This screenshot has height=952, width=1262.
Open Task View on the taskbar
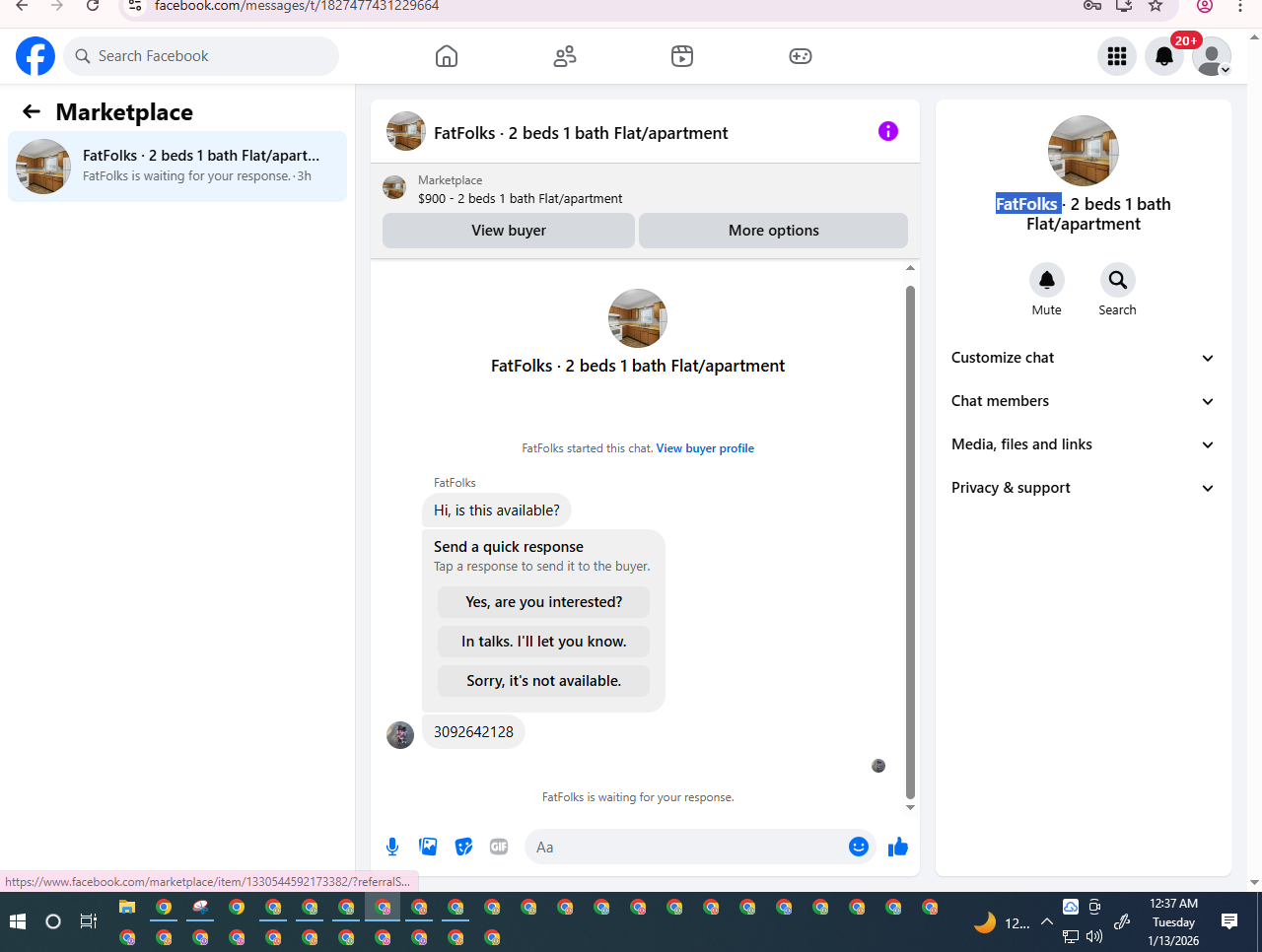point(89,921)
